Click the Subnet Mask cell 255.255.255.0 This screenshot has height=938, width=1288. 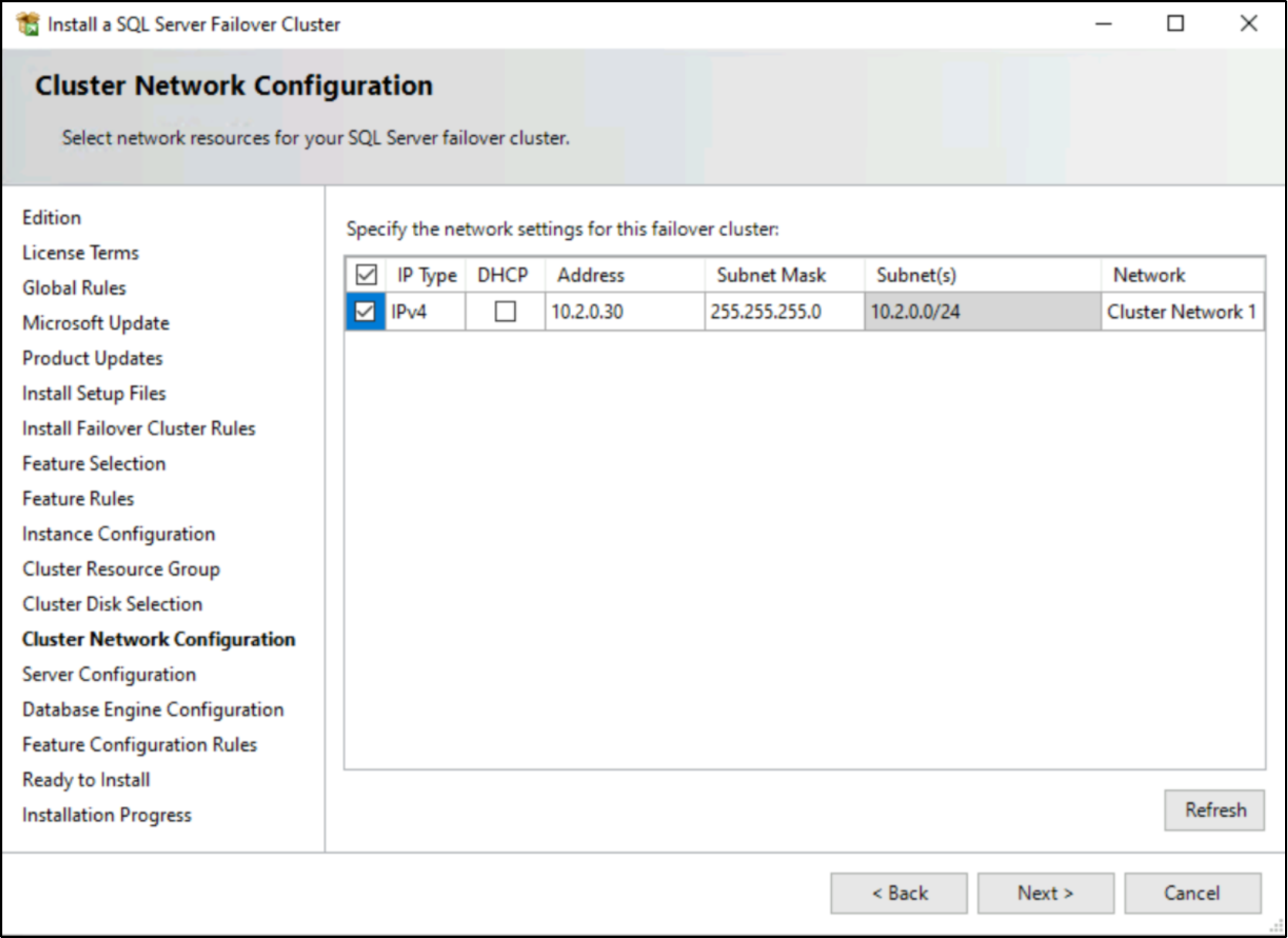click(784, 312)
